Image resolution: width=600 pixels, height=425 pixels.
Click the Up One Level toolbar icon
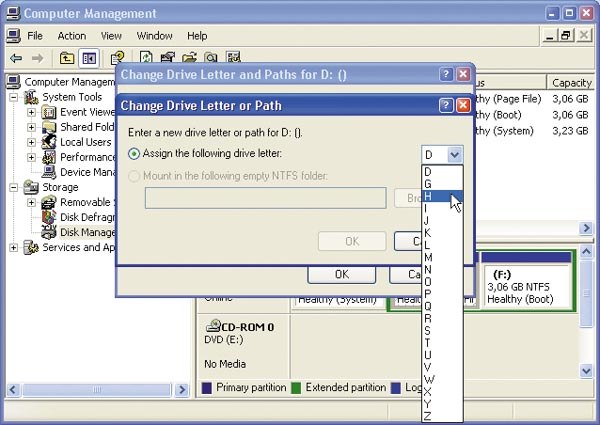pyautogui.click(x=67, y=59)
